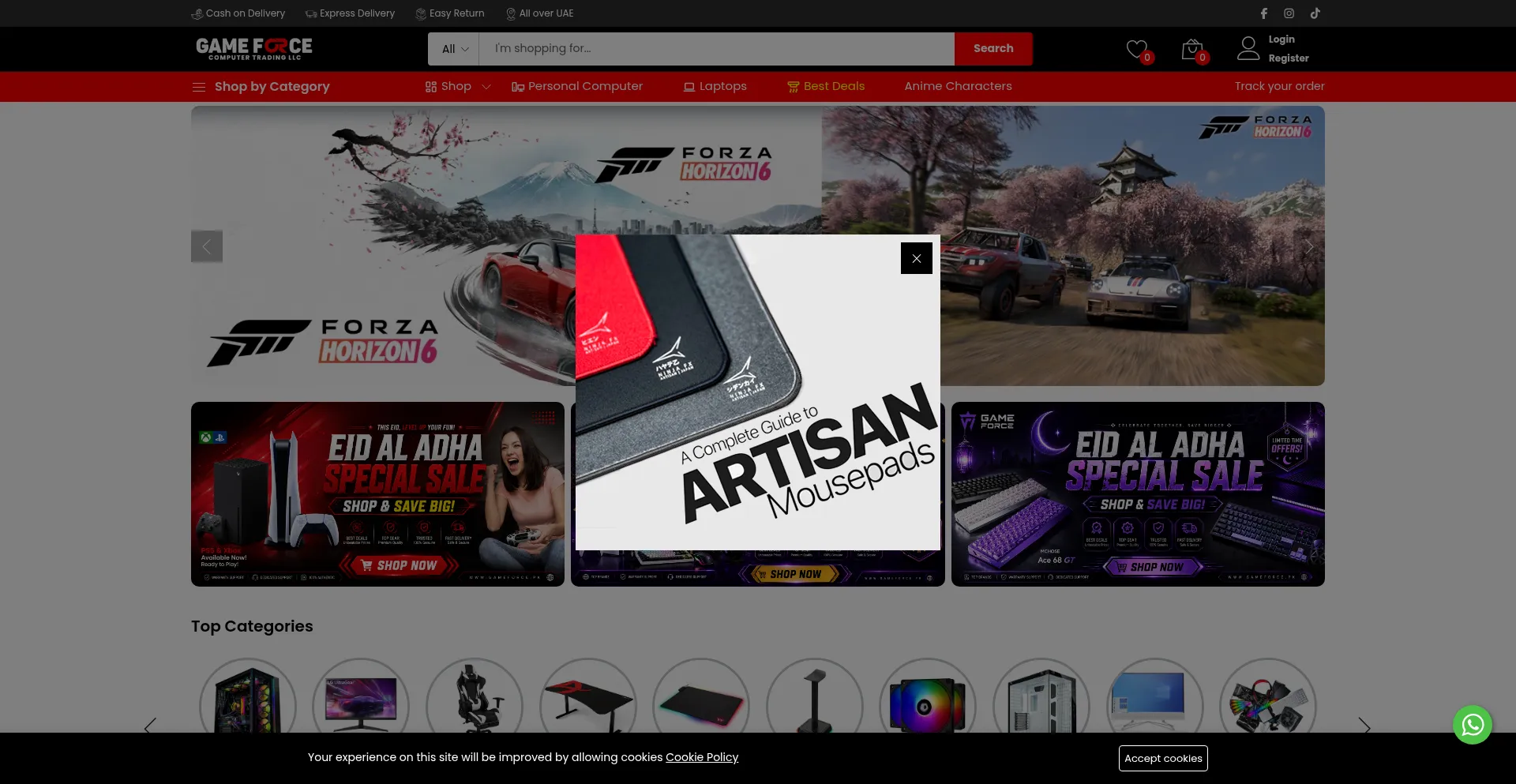
Task: Open the purple Eid Al Adha keyboard sale banner
Action: point(1138,494)
